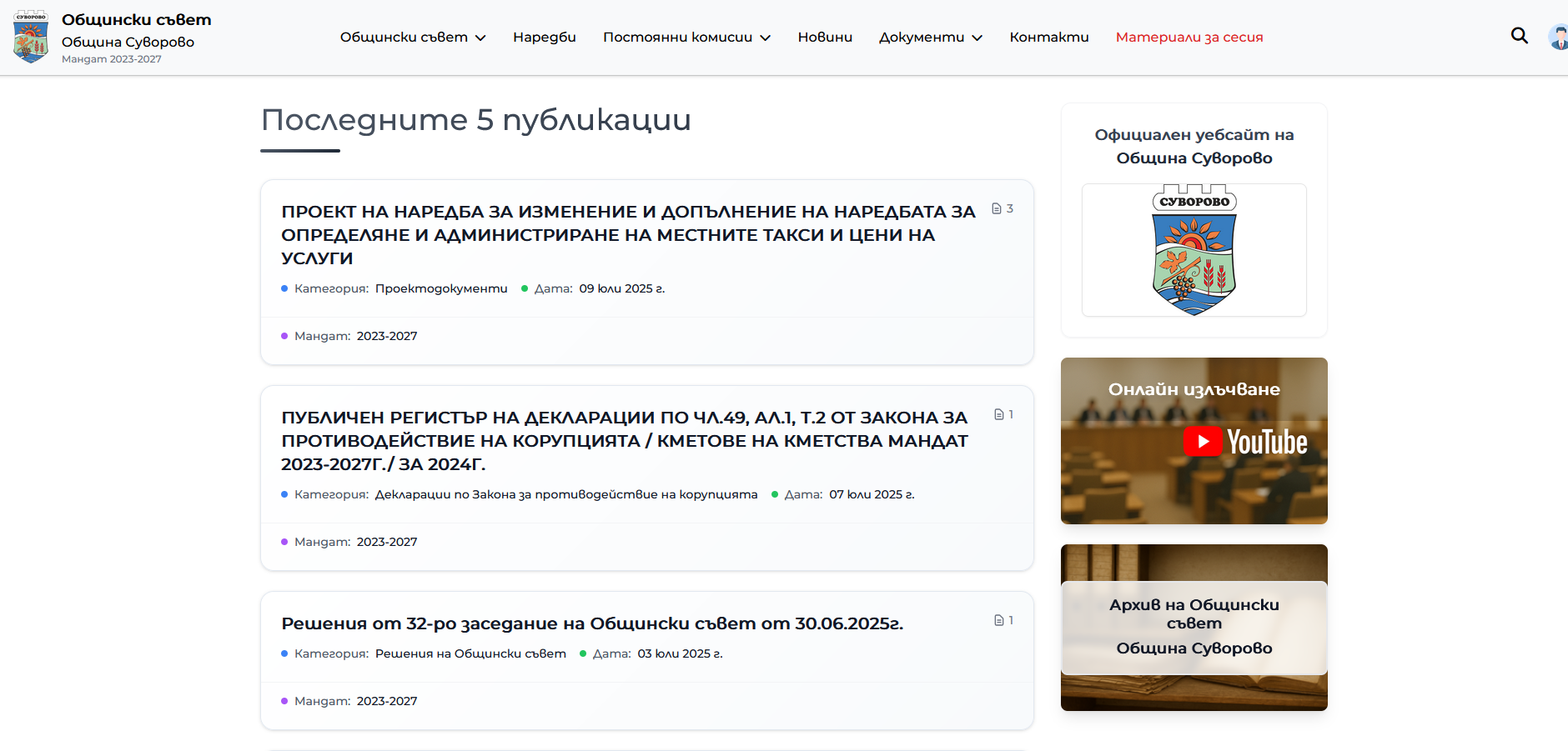This screenshot has width=1568, height=751.
Task: Click the Проектодокументи category link
Action: pyautogui.click(x=441, y=288)
